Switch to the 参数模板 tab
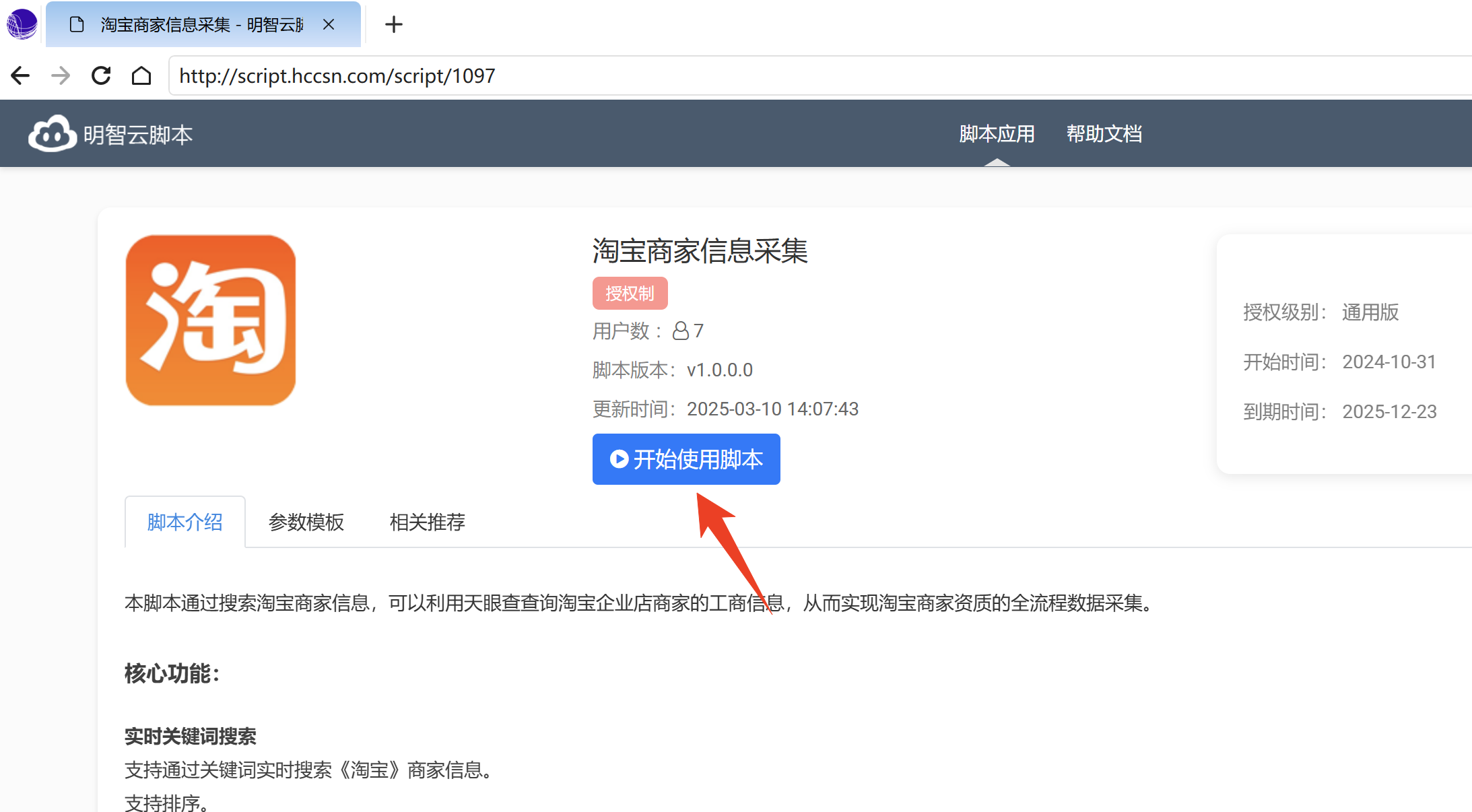Image resolution: width=1472 pixels, height=812 pixels. [x=306, y=522]
